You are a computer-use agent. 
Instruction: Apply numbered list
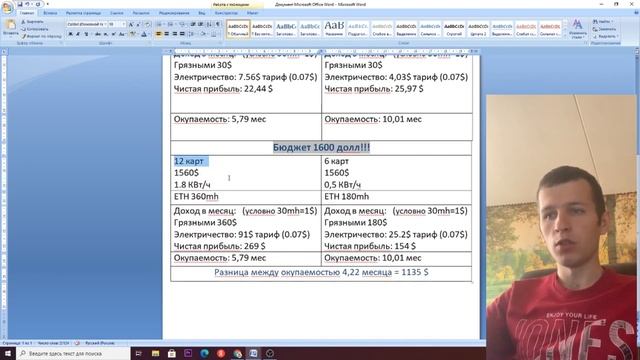pyautogui.click(x=170, y=24)
